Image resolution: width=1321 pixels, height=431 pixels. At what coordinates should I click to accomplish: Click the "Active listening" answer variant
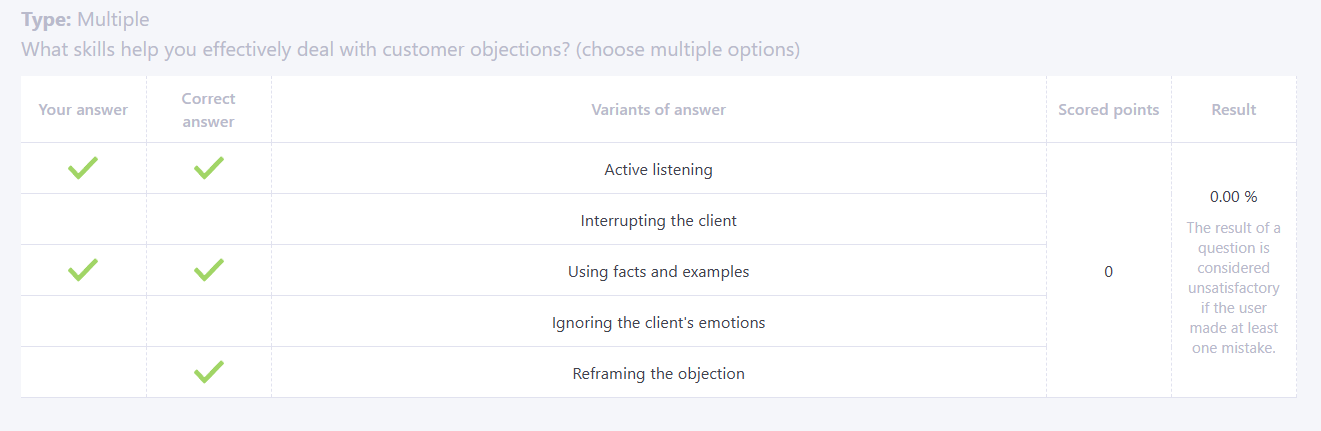point(658,170)
